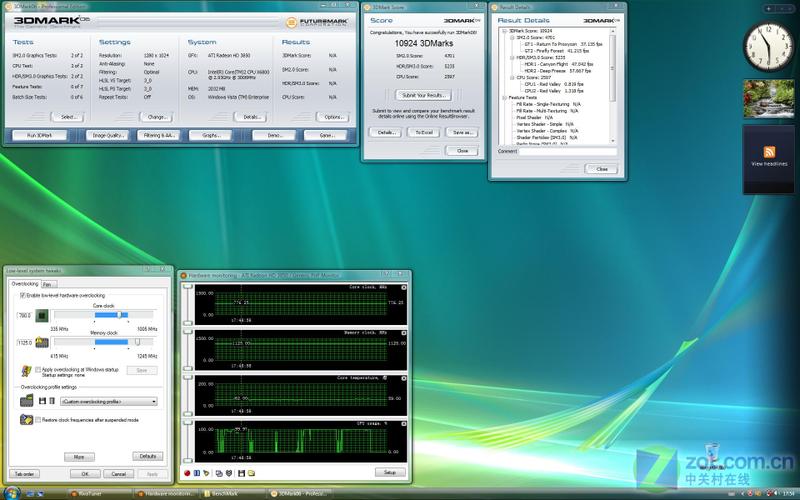
Task: Toggle Enable low-level hardware overclocking checkbox
Action: click(22, 295)
